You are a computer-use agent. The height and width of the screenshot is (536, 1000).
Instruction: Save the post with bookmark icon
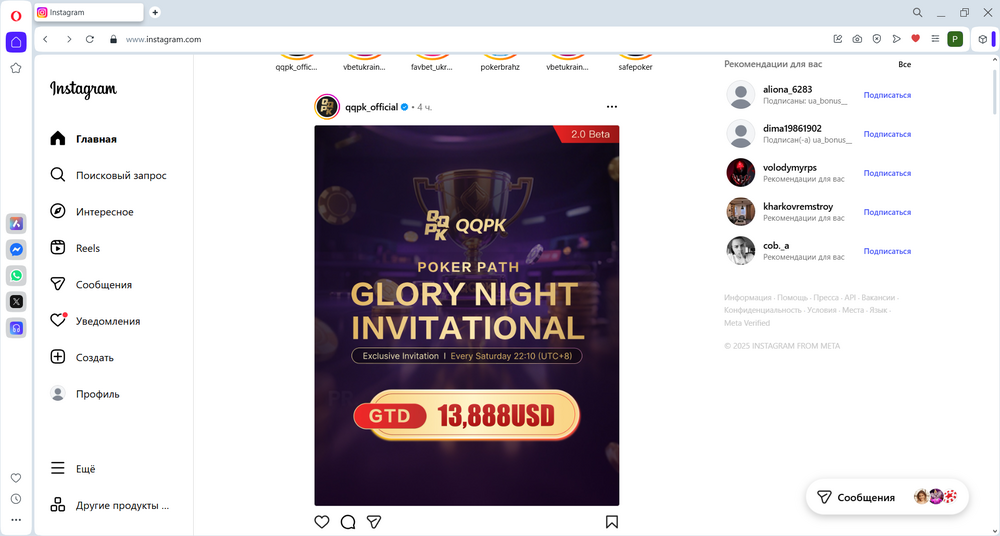pos(612,522)
